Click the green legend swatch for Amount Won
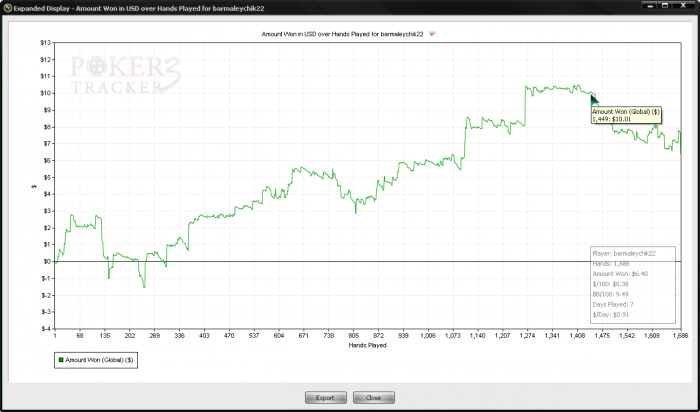 click(61, 359)
